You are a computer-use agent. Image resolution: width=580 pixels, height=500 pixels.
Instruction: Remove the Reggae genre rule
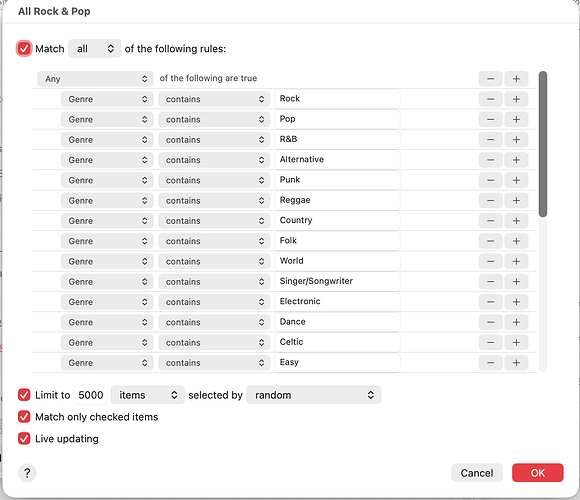click(x=490, y=200)
